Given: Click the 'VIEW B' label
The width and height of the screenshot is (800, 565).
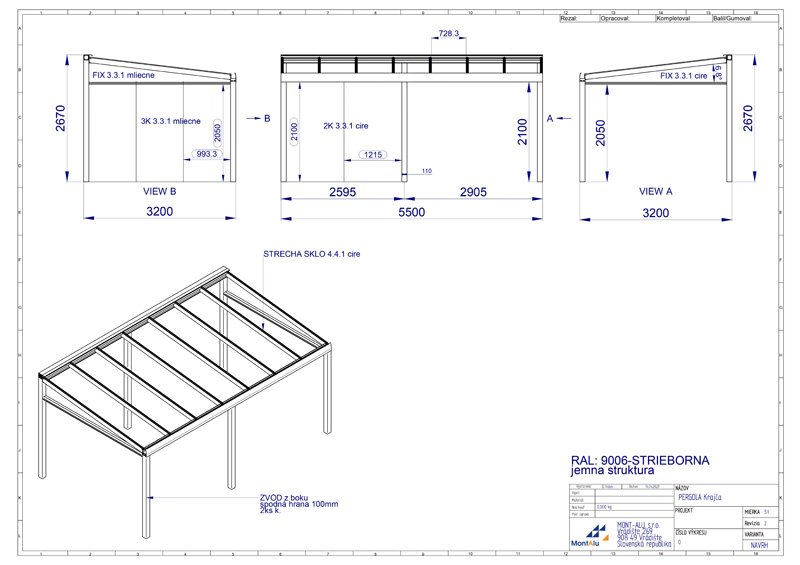Looking at the screenshot, I should pos(160,191).
